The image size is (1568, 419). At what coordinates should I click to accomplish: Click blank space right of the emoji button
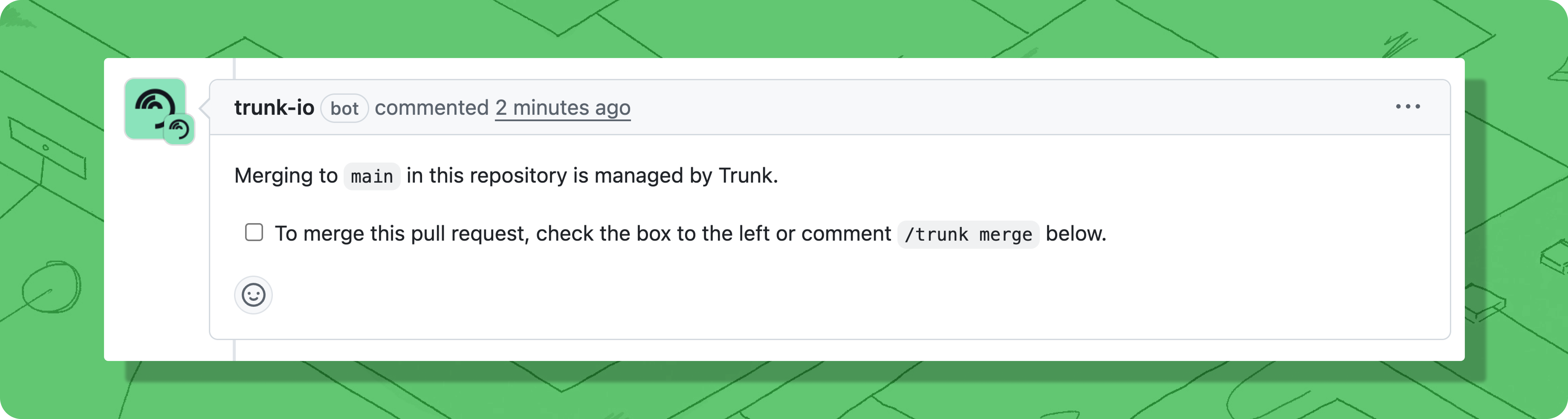point(730,295)
